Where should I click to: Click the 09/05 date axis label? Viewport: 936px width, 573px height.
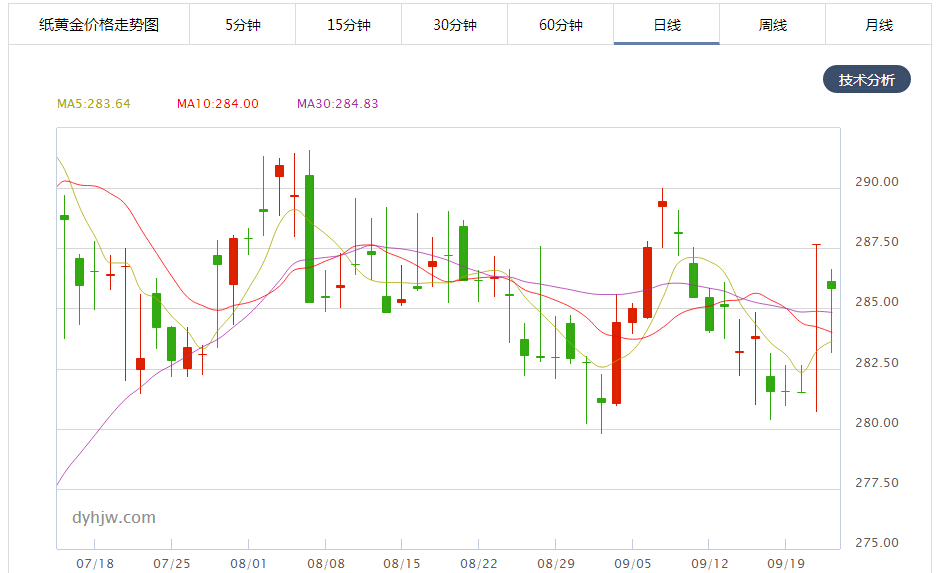[x=633, y=563]
